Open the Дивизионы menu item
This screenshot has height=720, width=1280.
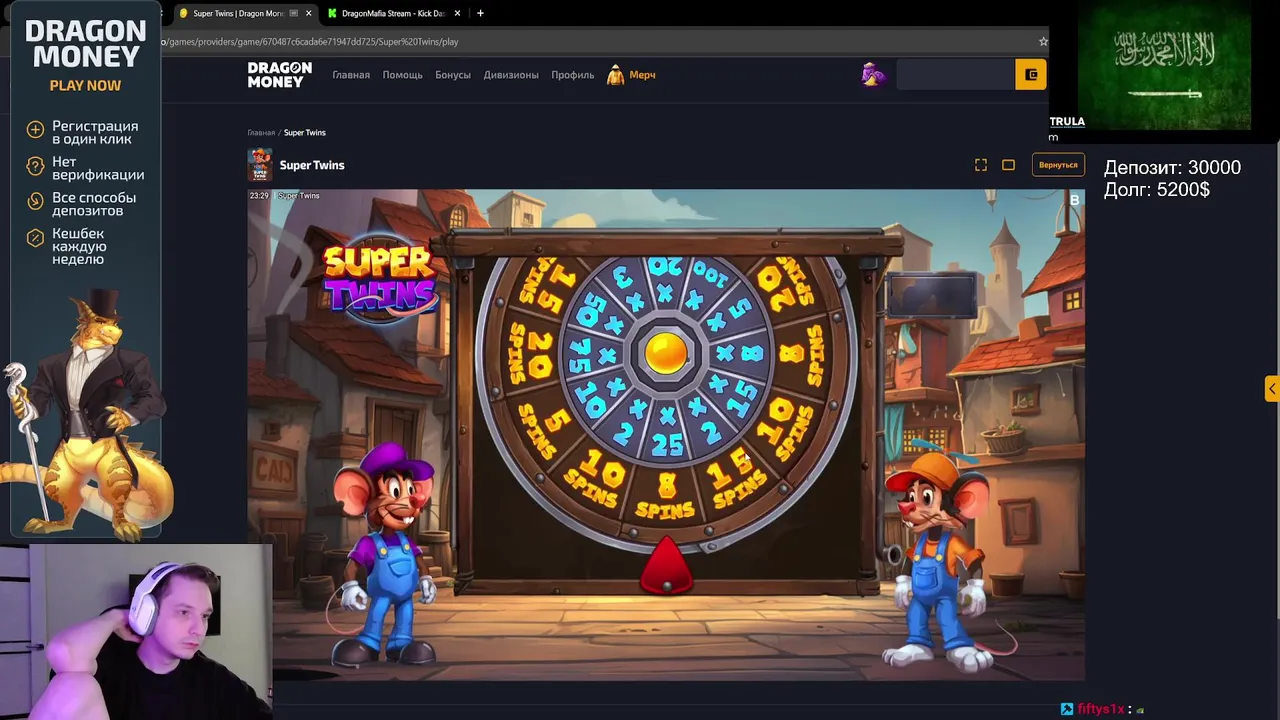click(511, 75)
